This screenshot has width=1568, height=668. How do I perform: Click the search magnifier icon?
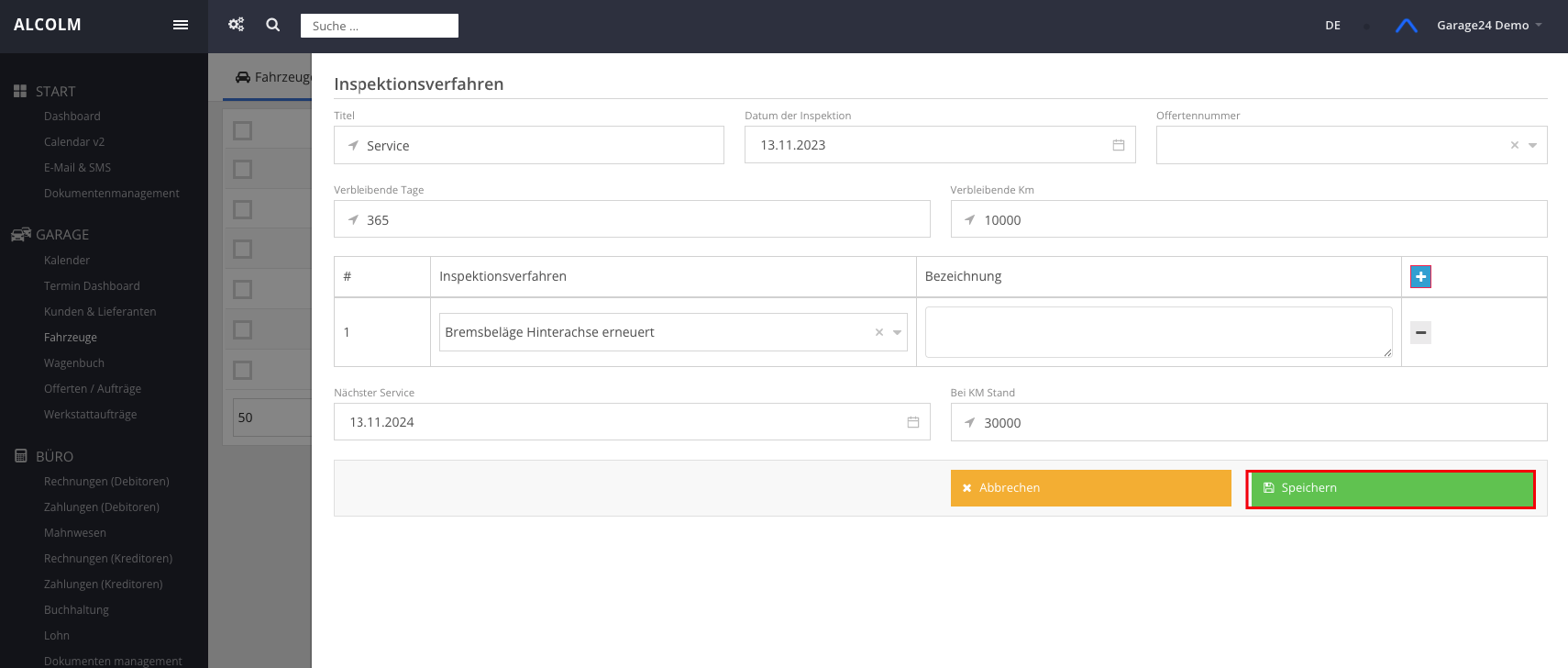click(273, 25)
